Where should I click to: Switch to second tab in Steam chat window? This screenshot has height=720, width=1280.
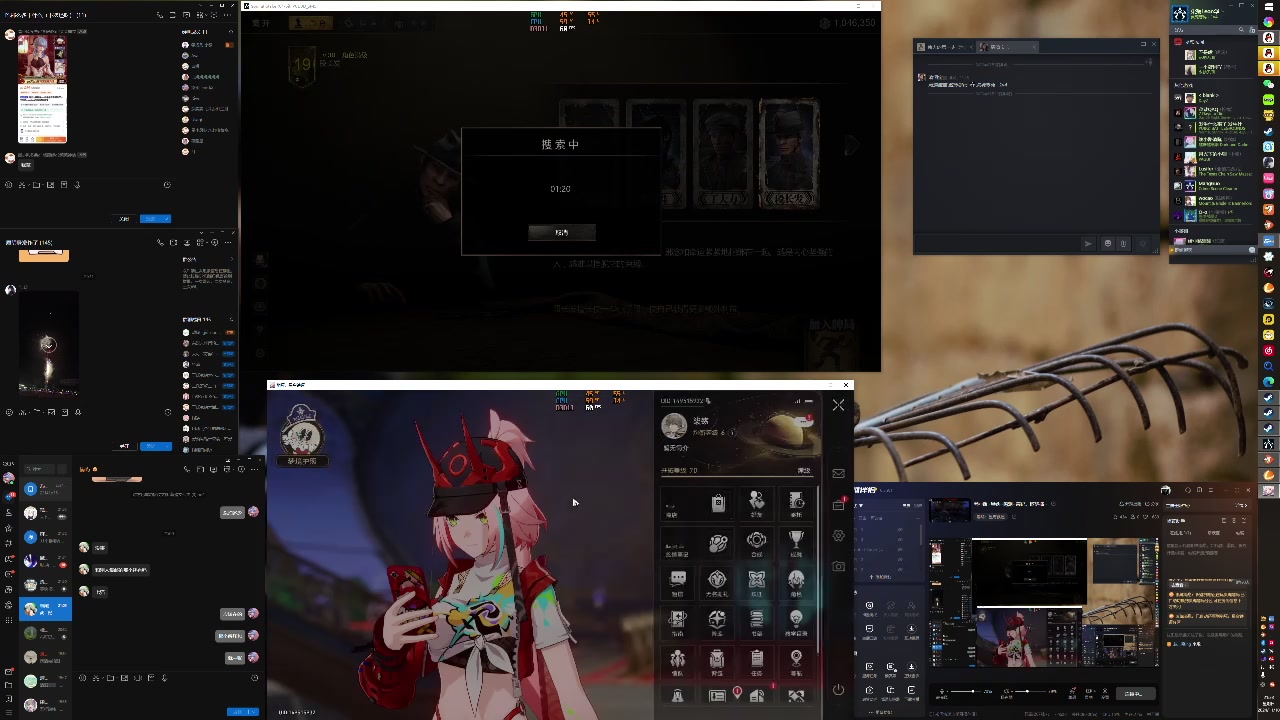(1008, 47)
